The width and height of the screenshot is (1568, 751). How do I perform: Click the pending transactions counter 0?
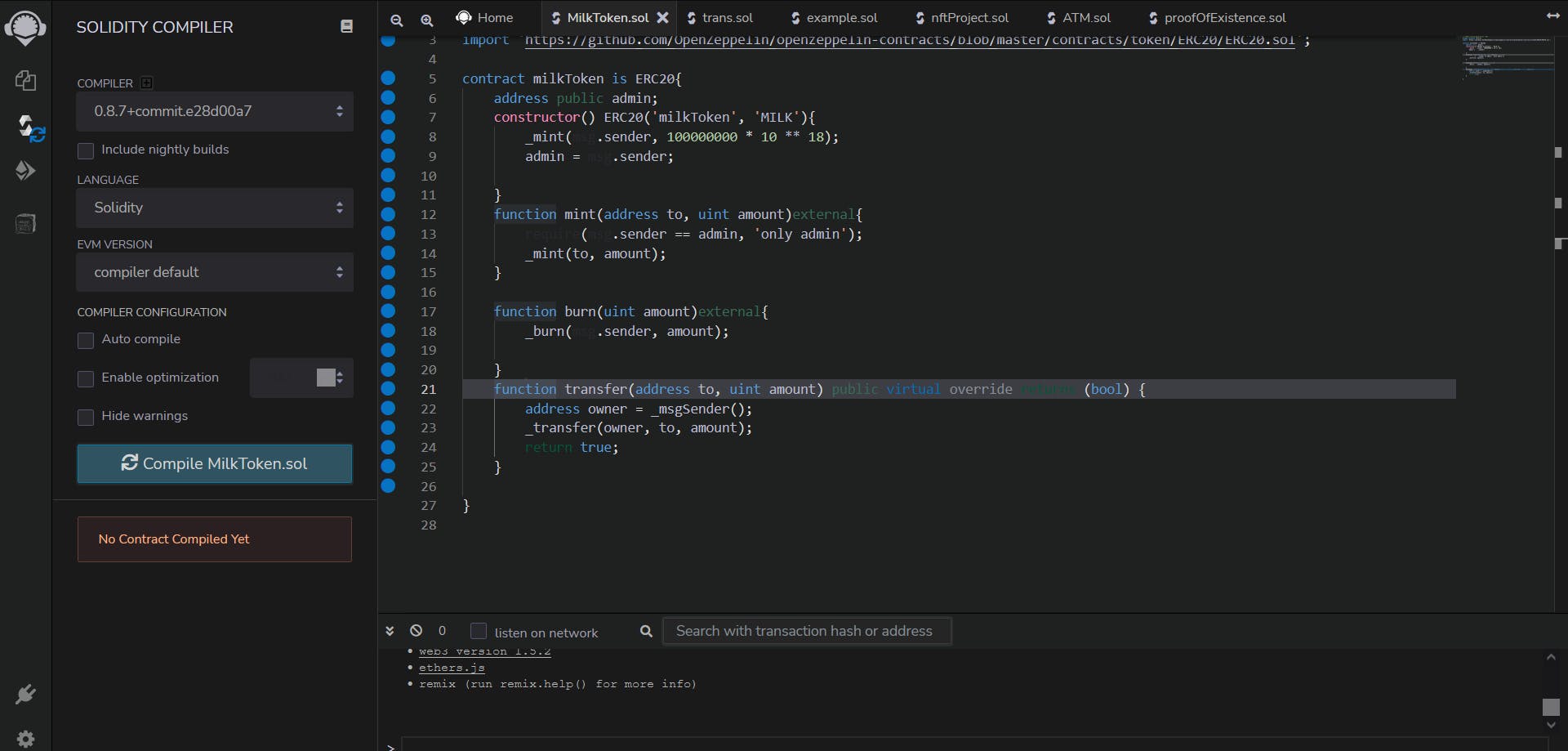pyautogui.click(x=442, y=630)
